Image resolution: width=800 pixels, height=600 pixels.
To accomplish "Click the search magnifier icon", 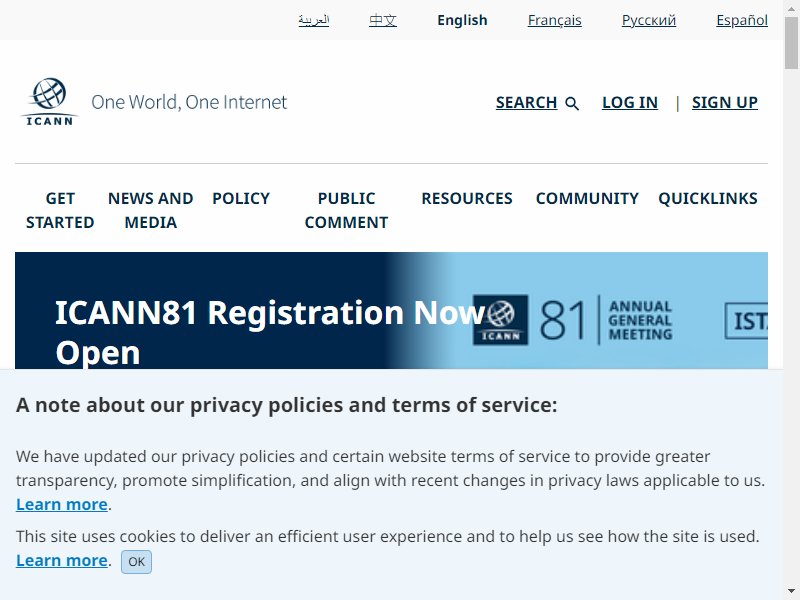I will (572, 103).
